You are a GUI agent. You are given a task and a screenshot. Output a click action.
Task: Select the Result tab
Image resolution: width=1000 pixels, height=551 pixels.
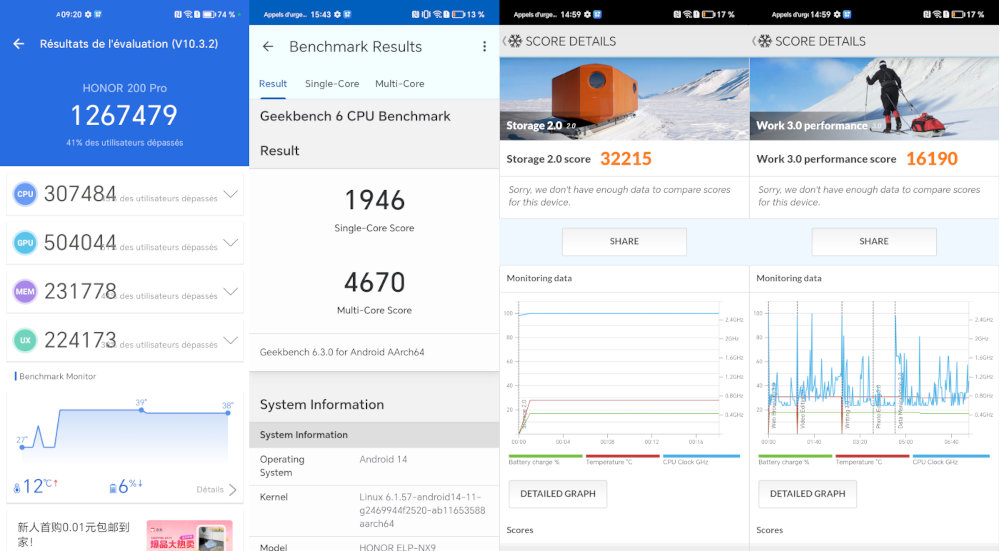tap(273, 84)
